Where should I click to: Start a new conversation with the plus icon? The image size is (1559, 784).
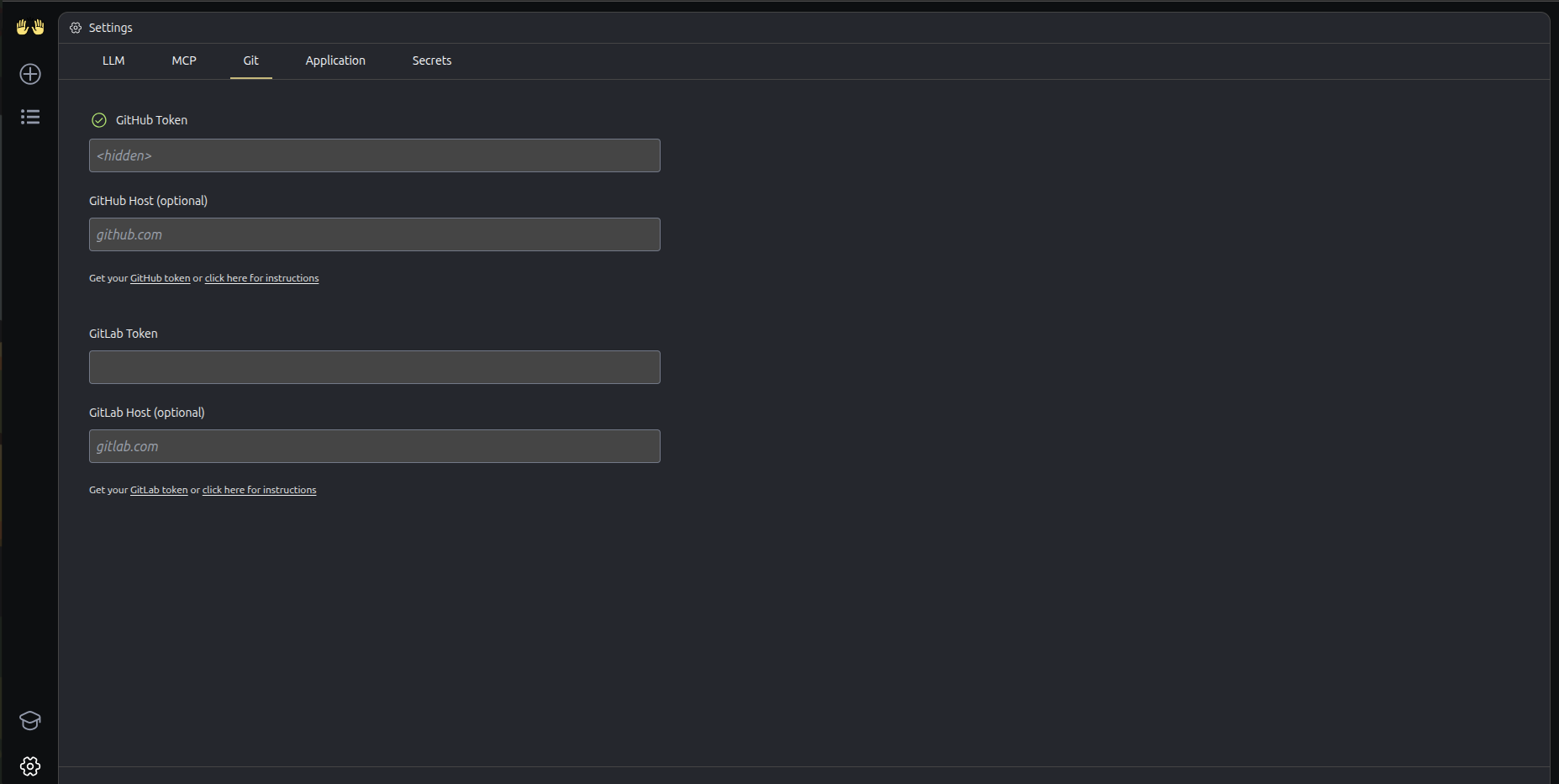pos(29,74)
